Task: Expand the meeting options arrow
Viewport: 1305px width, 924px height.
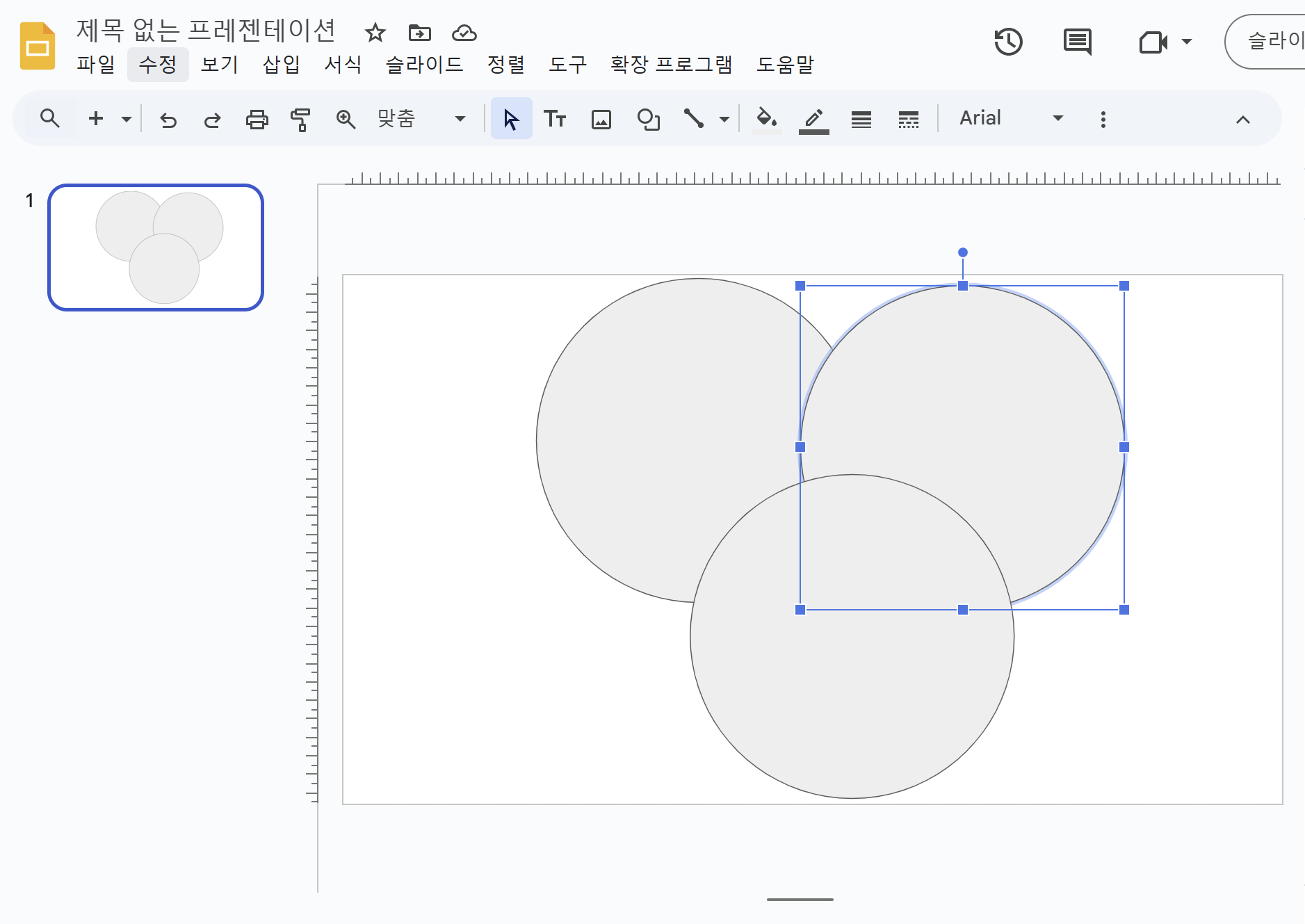Action: pyautogui.click(x=1187, y=42)
